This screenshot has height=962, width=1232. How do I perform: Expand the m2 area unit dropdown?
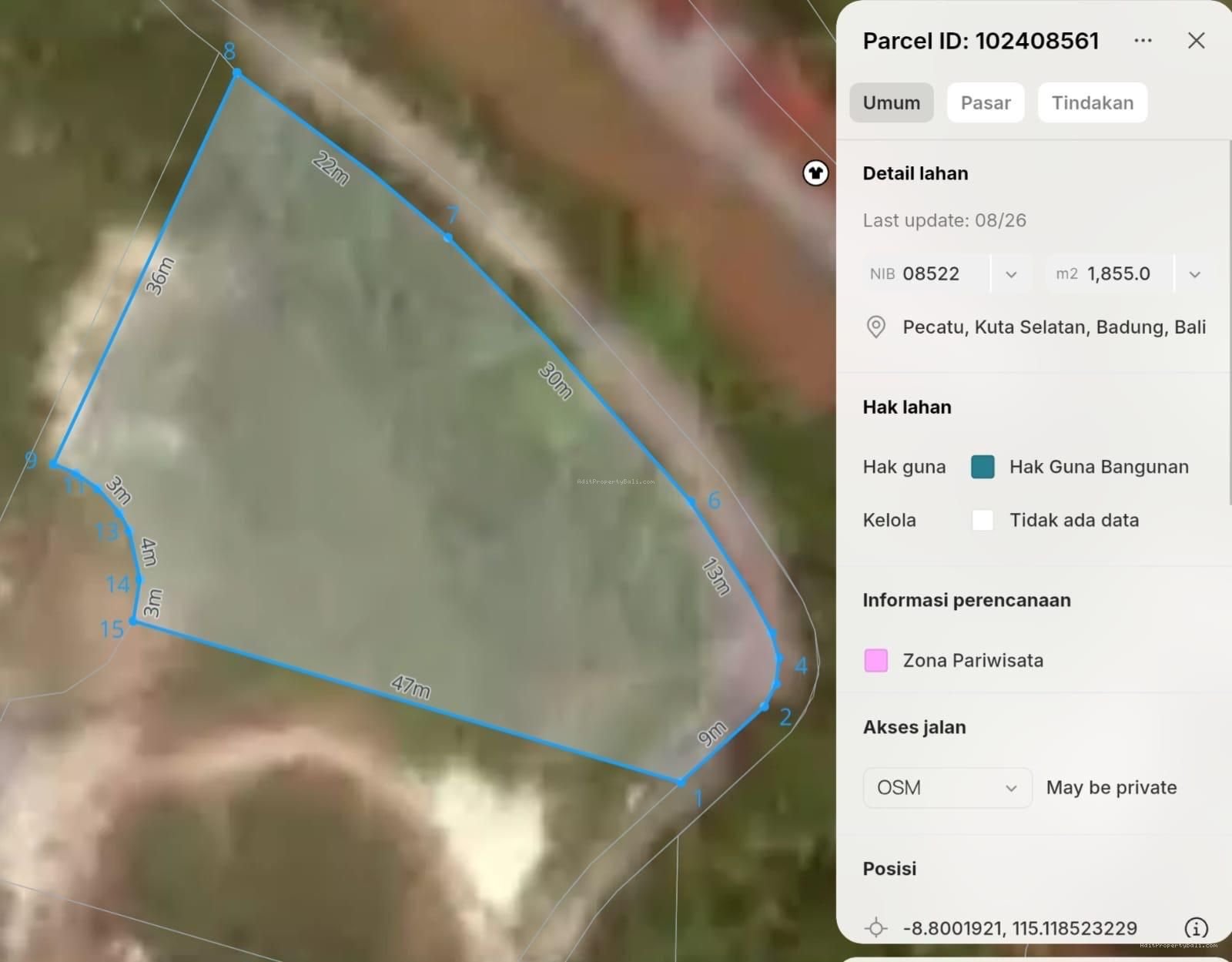pyautogui.click(x=1194, y=274)
